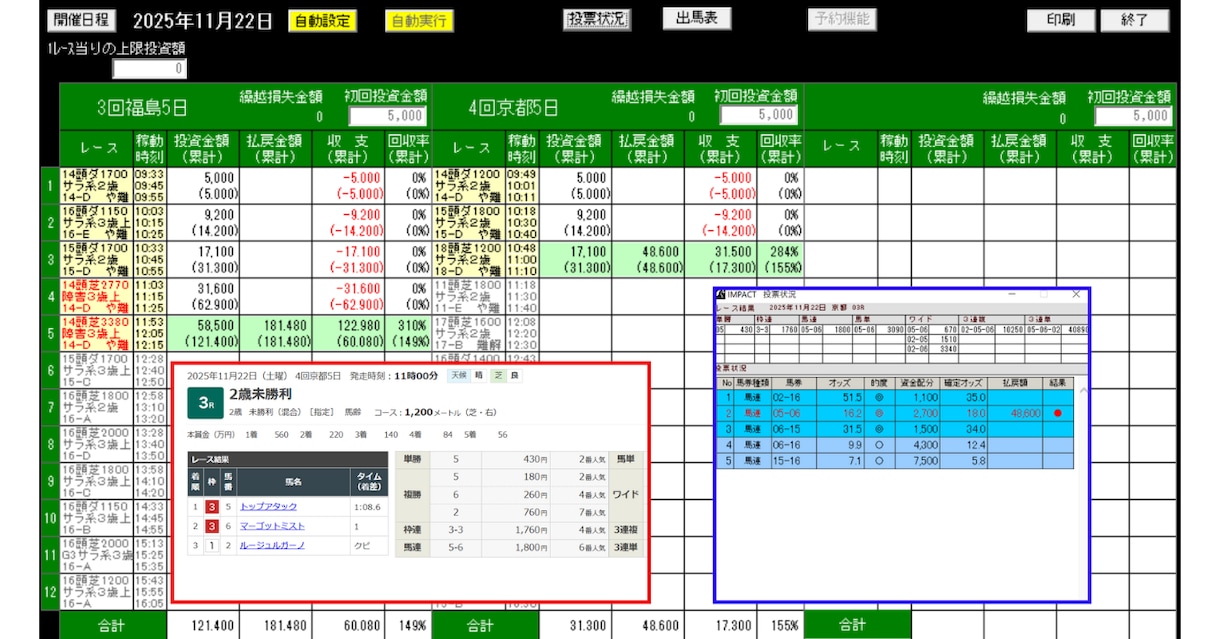
Task: Start 自動実行 automatic execution
Action: point(419,21)
